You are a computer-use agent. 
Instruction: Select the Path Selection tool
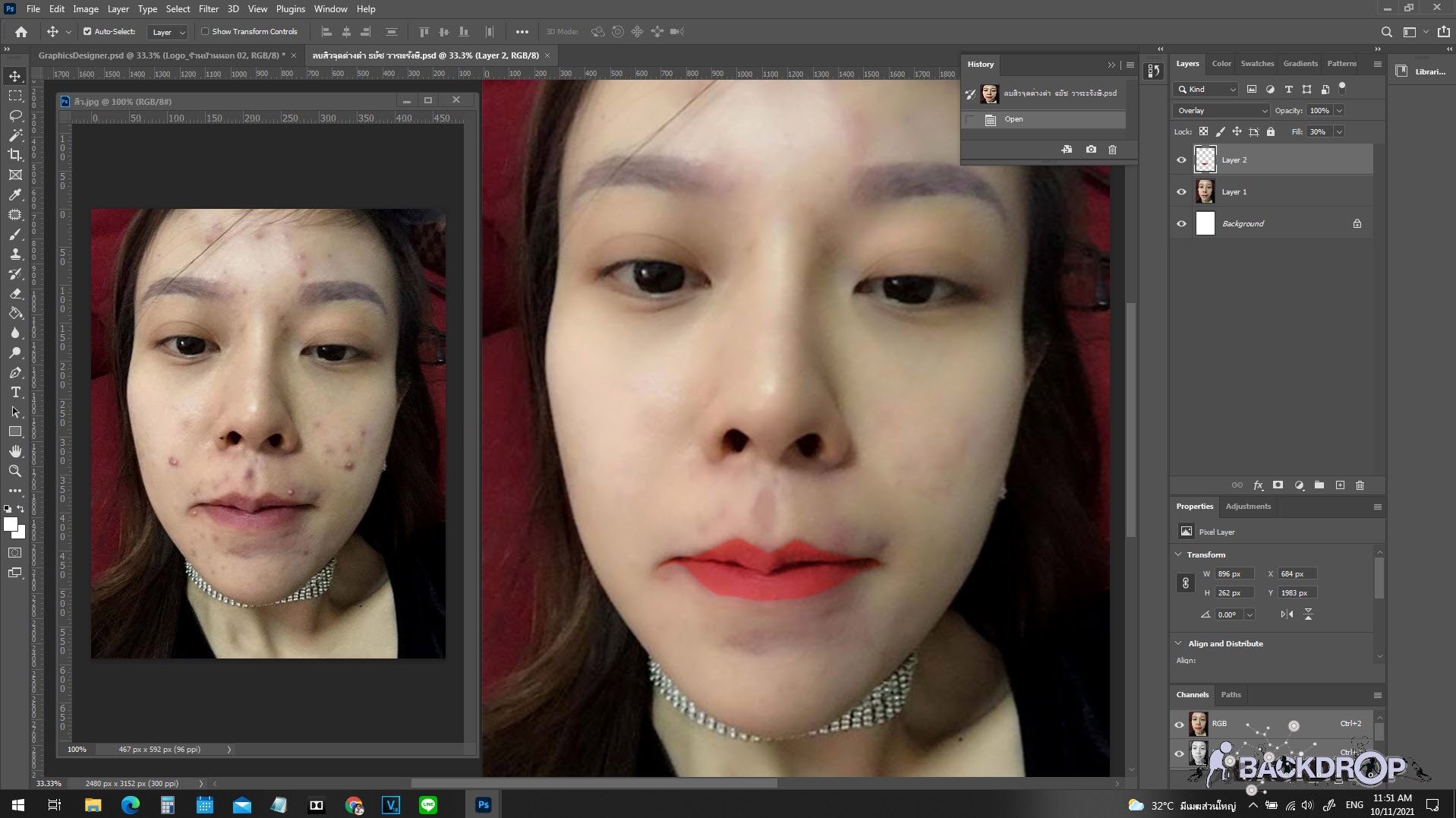[x=15, y=412]
